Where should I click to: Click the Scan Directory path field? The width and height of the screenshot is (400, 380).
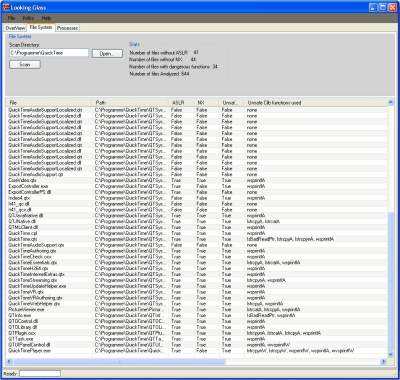(x=49, y=53)
